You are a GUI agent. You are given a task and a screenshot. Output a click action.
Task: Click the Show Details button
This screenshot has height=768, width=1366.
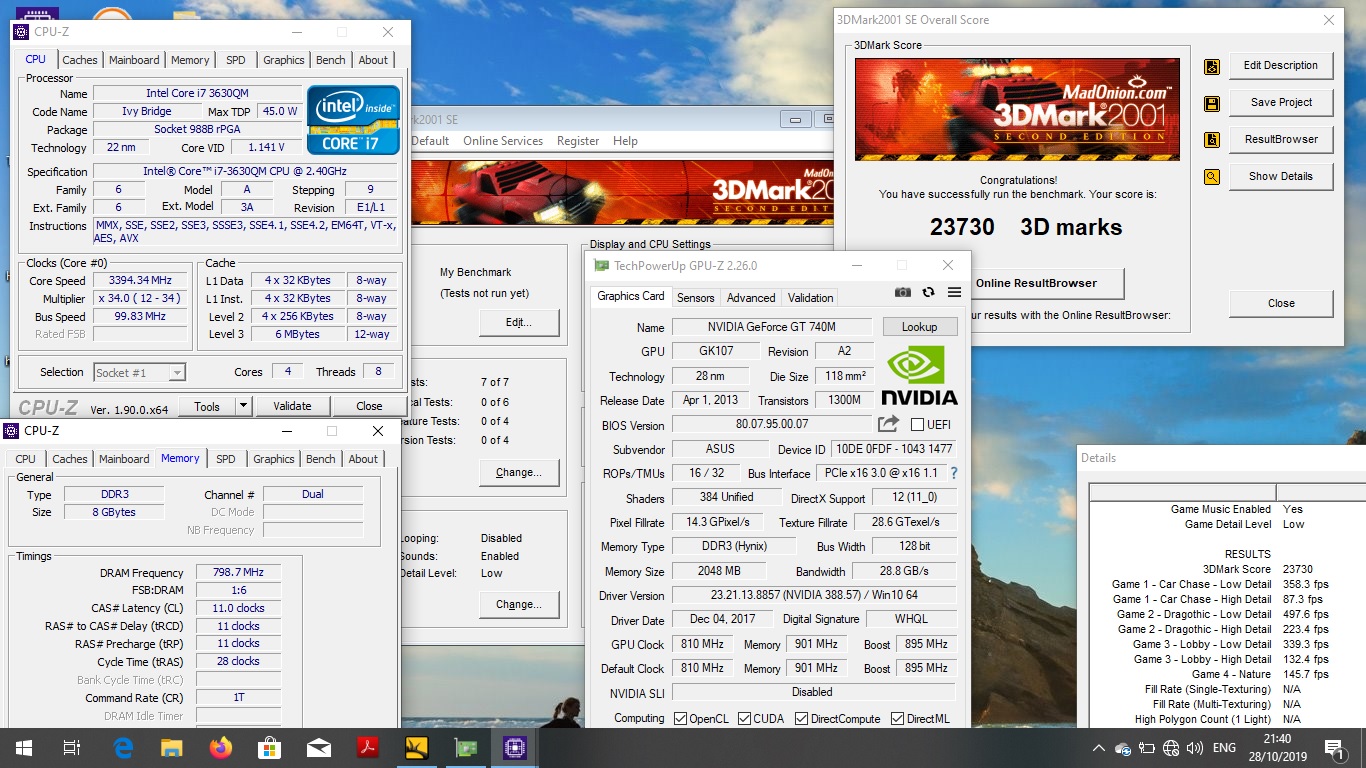[x=1281, y=177]
